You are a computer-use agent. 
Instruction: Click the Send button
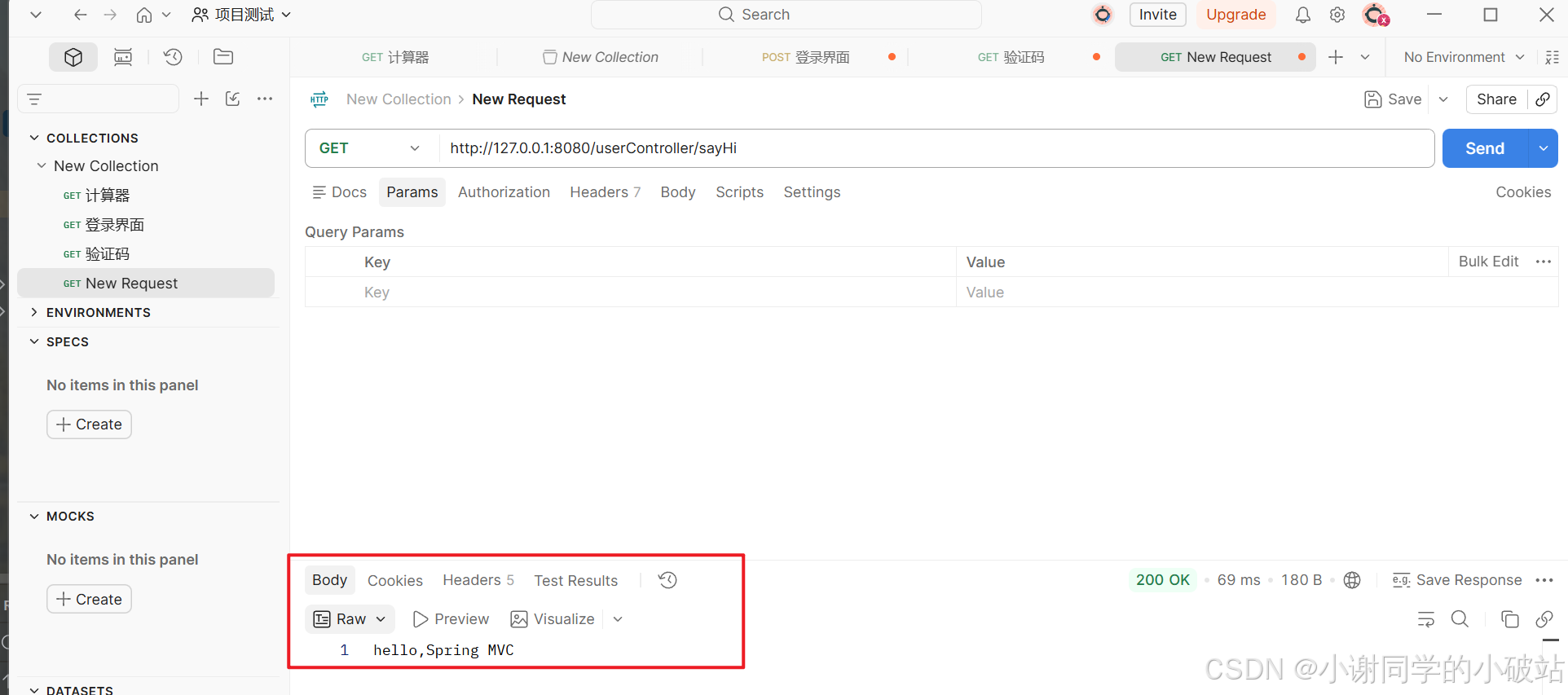tap(1485, 148)
